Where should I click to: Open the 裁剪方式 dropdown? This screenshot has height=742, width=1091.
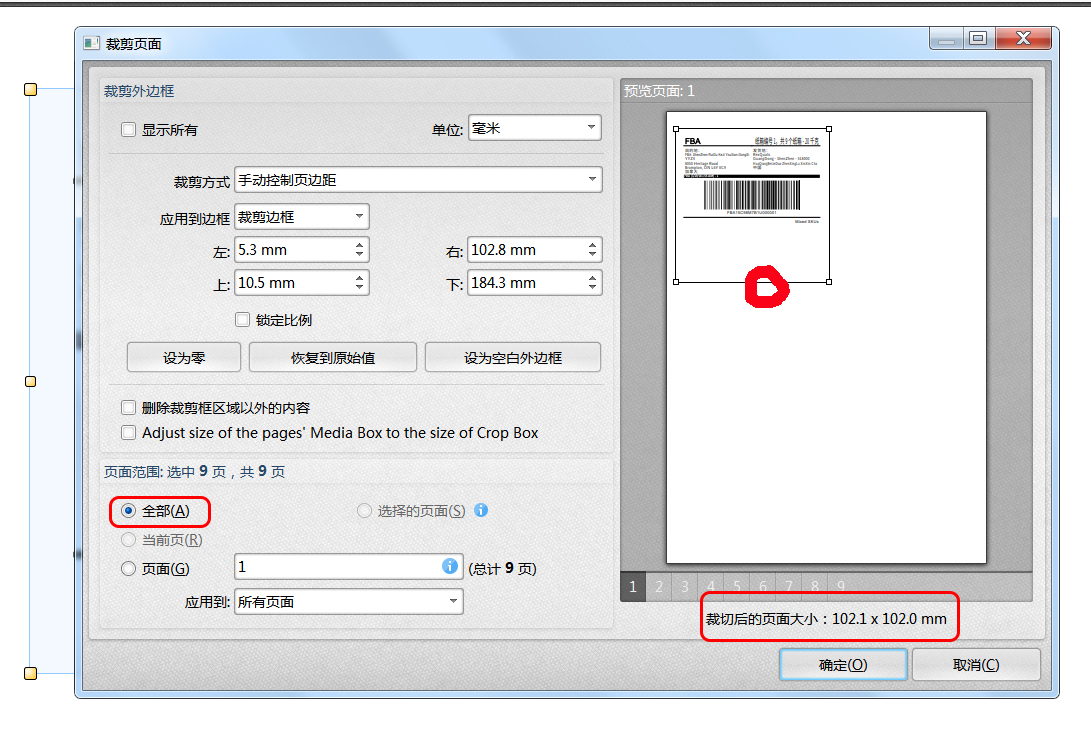tap(418, 180)
